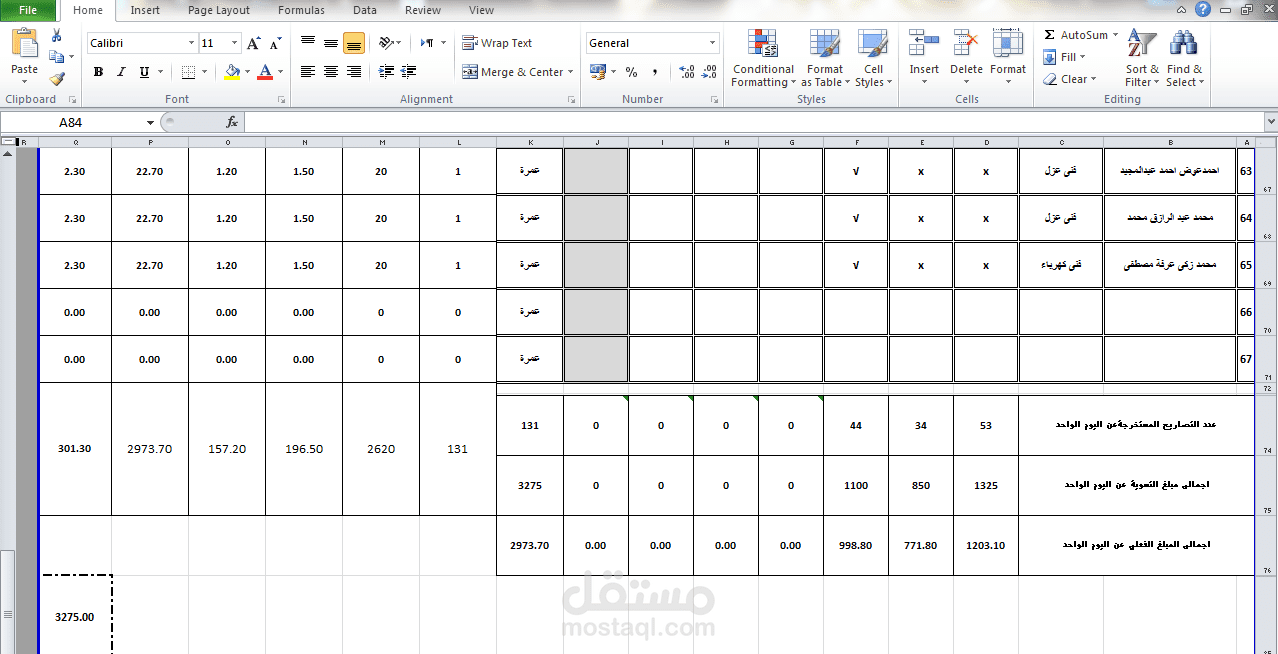
Task: Toggle Italic formatting
Action: [x=121, y=72]
